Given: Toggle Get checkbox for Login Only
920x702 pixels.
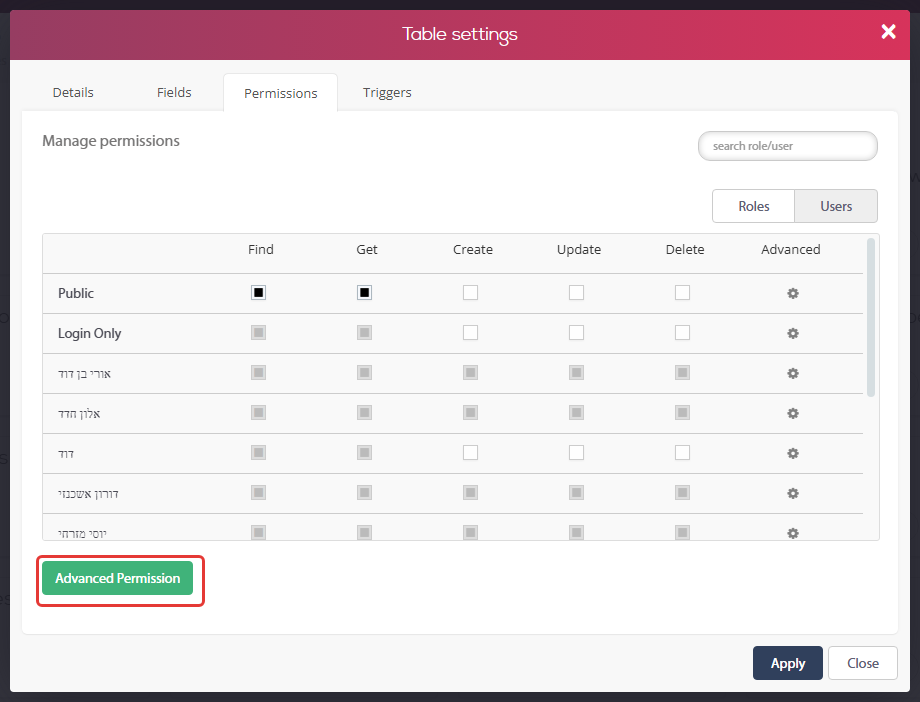Looking at the screenshot, I should tap(364, 332).
